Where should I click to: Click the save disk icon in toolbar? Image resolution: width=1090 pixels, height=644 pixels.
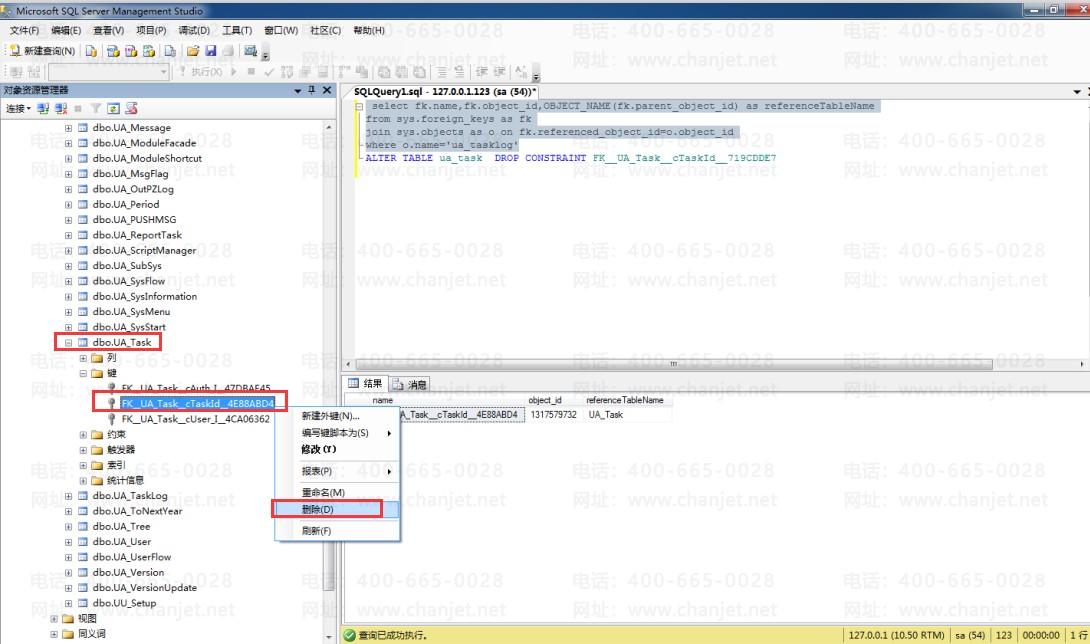tap(211, 51)
